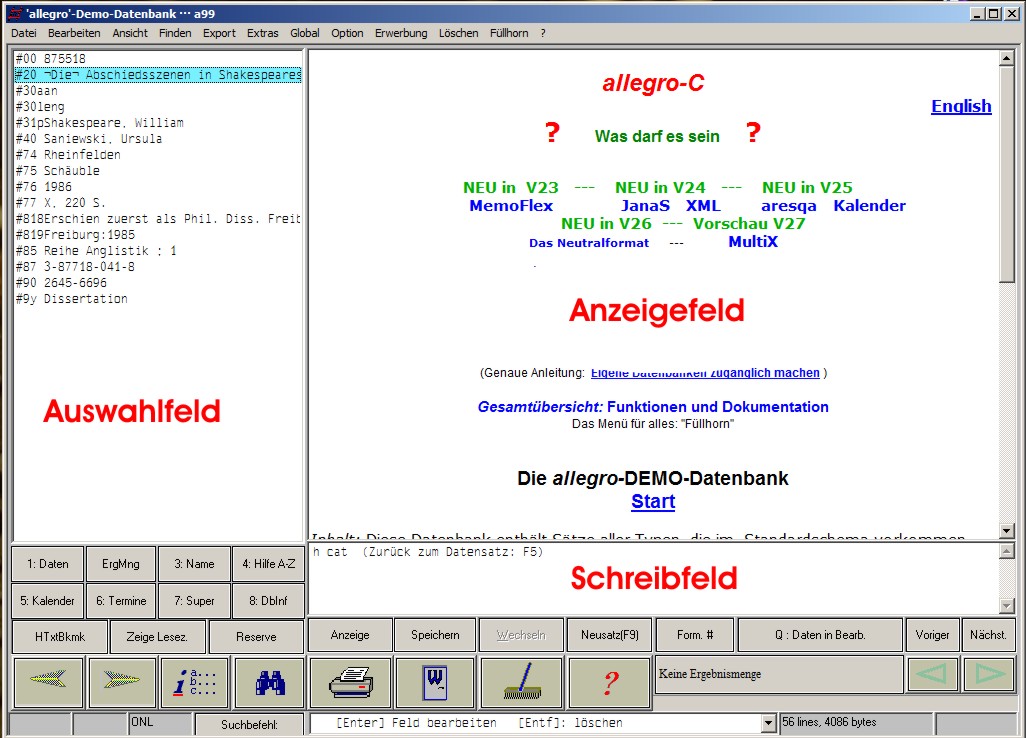The image size is (1026, 738).
Task: Follow the Start link
Action: (653, 501)
